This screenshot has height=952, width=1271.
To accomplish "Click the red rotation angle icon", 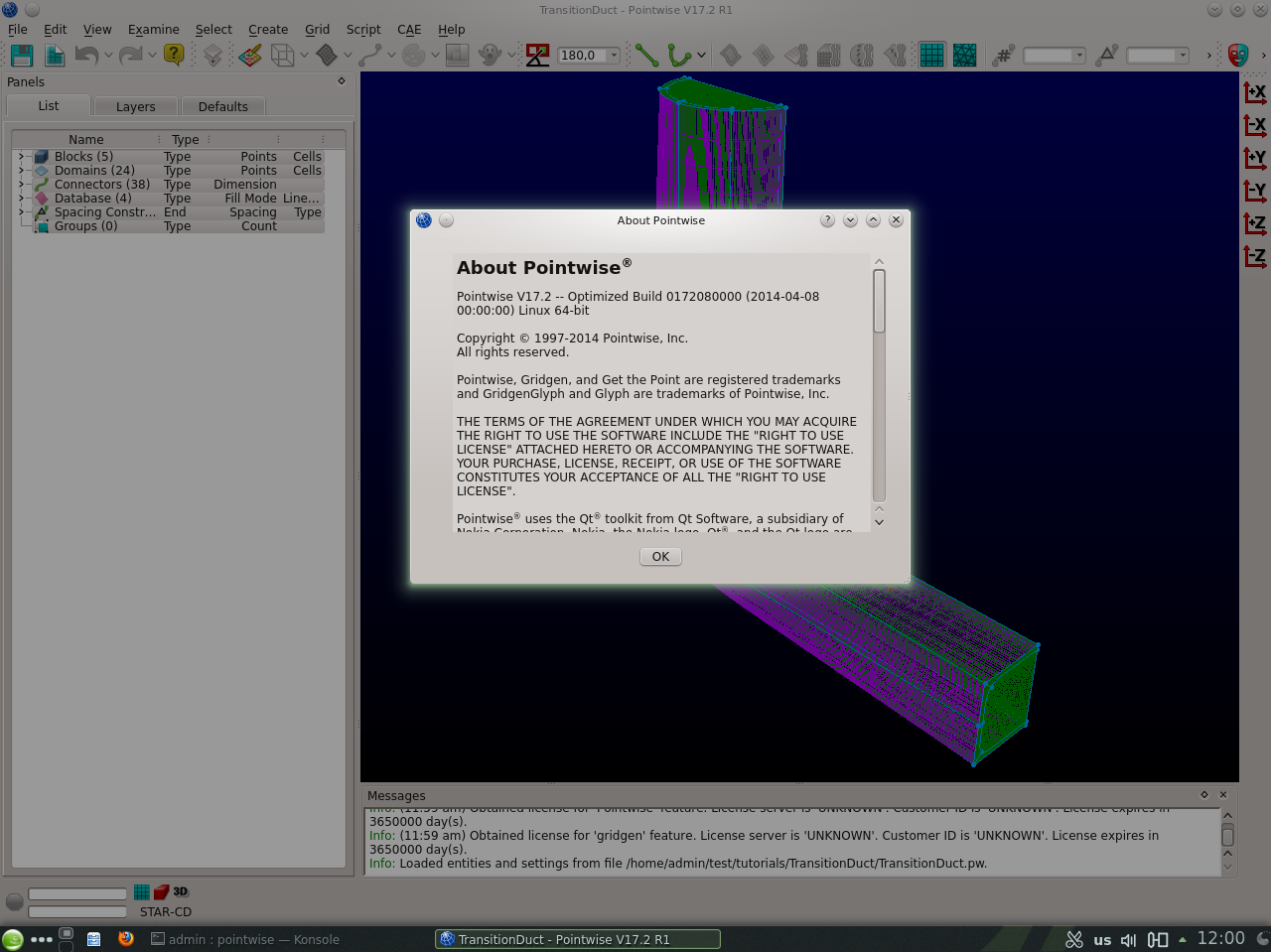I will 537,56.
